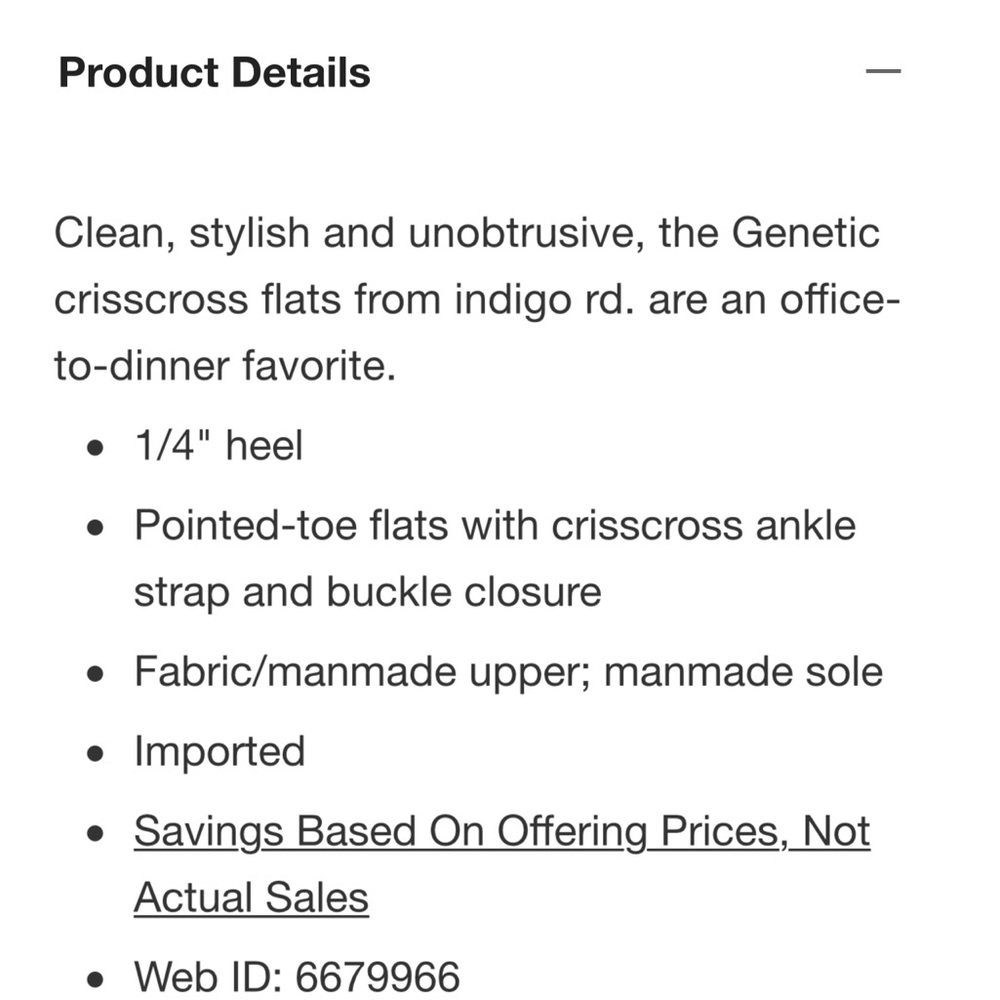The width and height of the screenshot is (1000, 1000).
Task: Click the bullet beside Pointed-toe flats
Action: pos(96,526)
